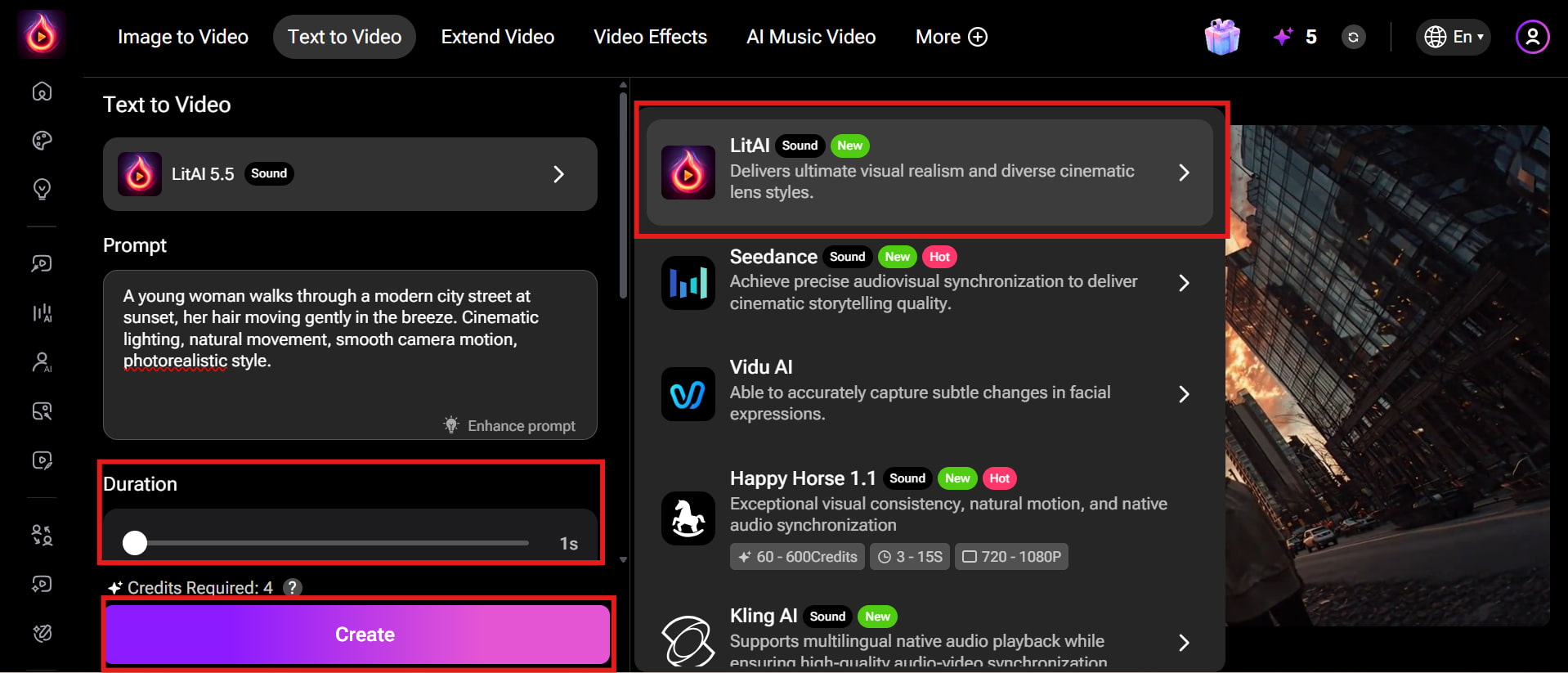The height and width of the screenshot is (673, 1568).
Task: Select the Happy Horse 1.1 model title
Action: 803,478
